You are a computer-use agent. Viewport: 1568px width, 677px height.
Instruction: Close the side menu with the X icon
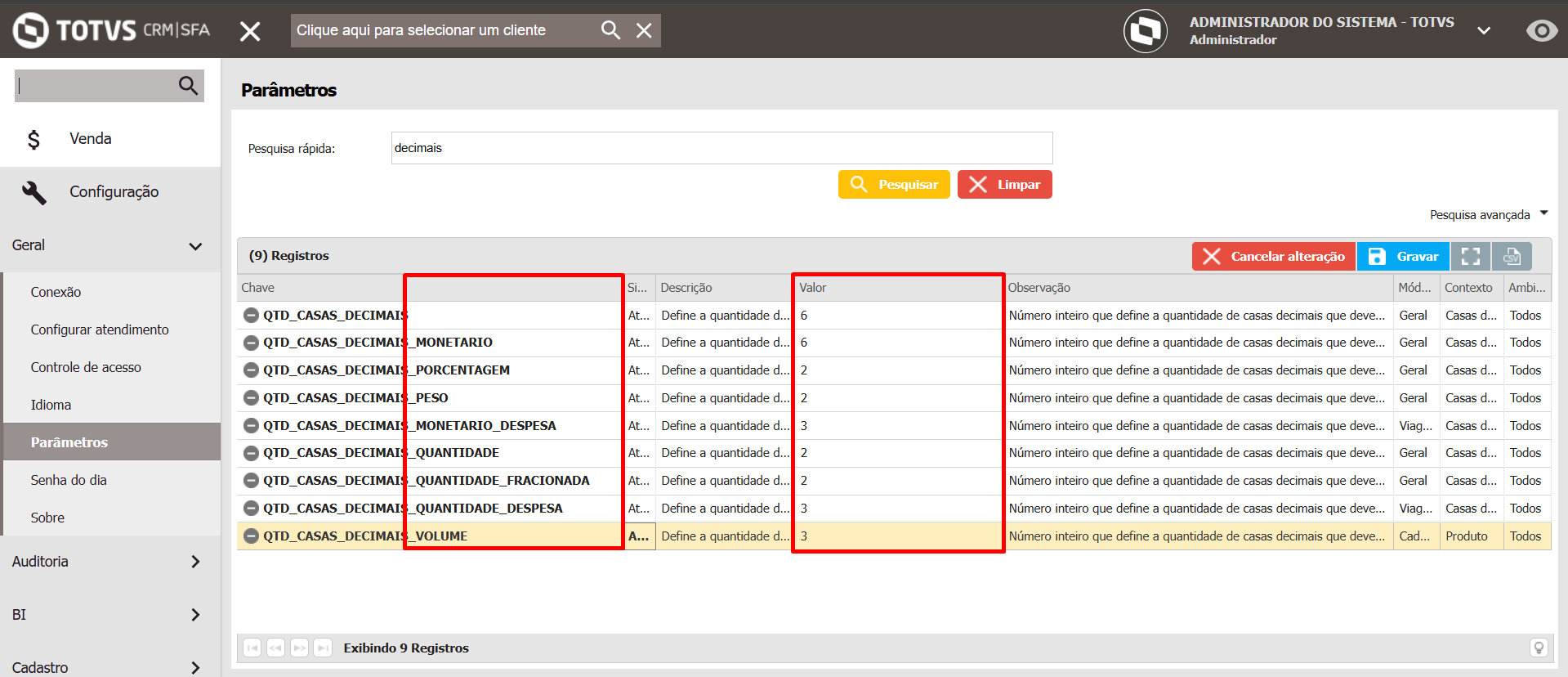(250, 31)
